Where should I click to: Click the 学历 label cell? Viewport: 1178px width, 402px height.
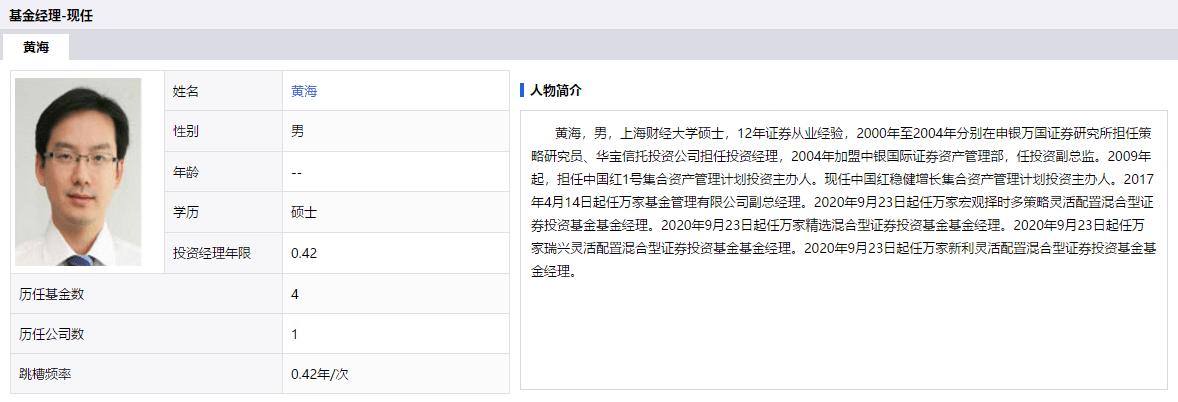223,213
